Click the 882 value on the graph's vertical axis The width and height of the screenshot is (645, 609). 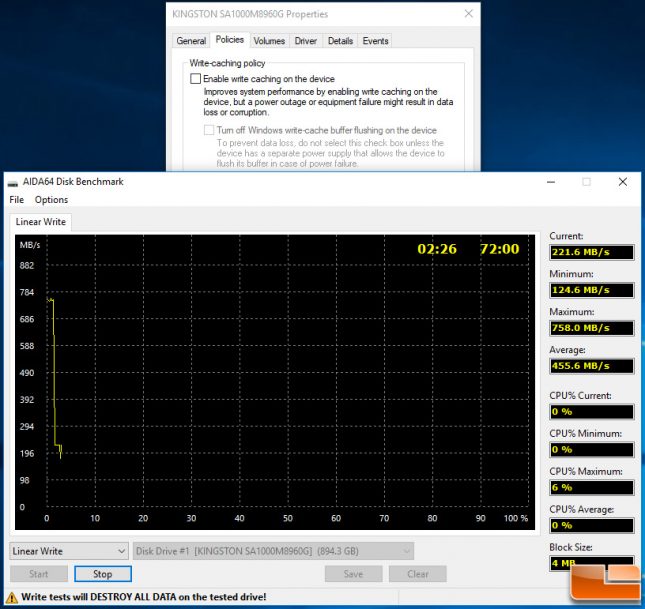pos(27,266)
